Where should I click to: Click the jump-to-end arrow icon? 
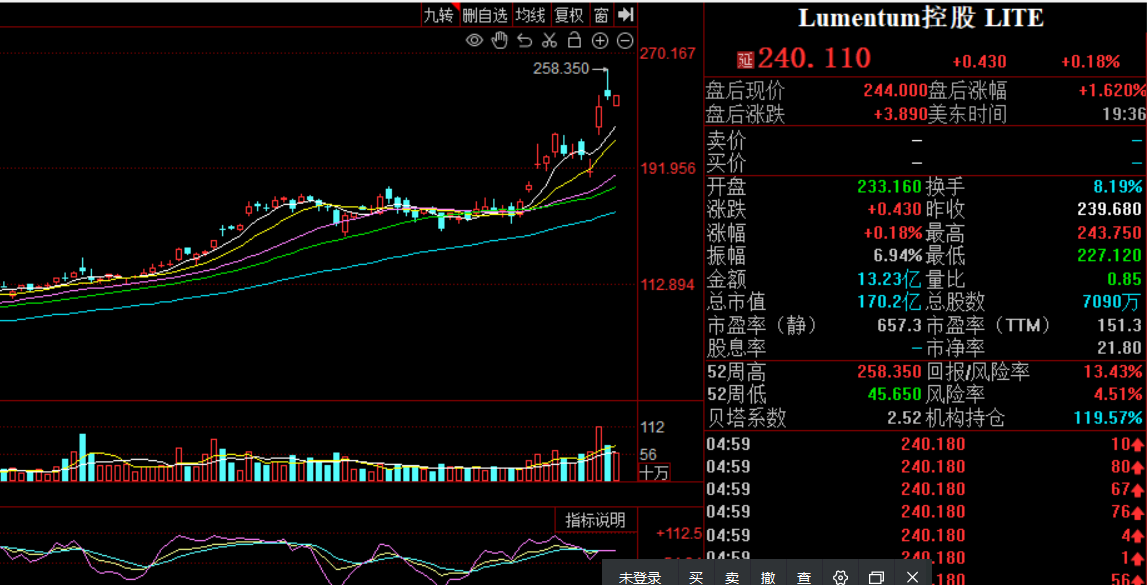point(625,15)
